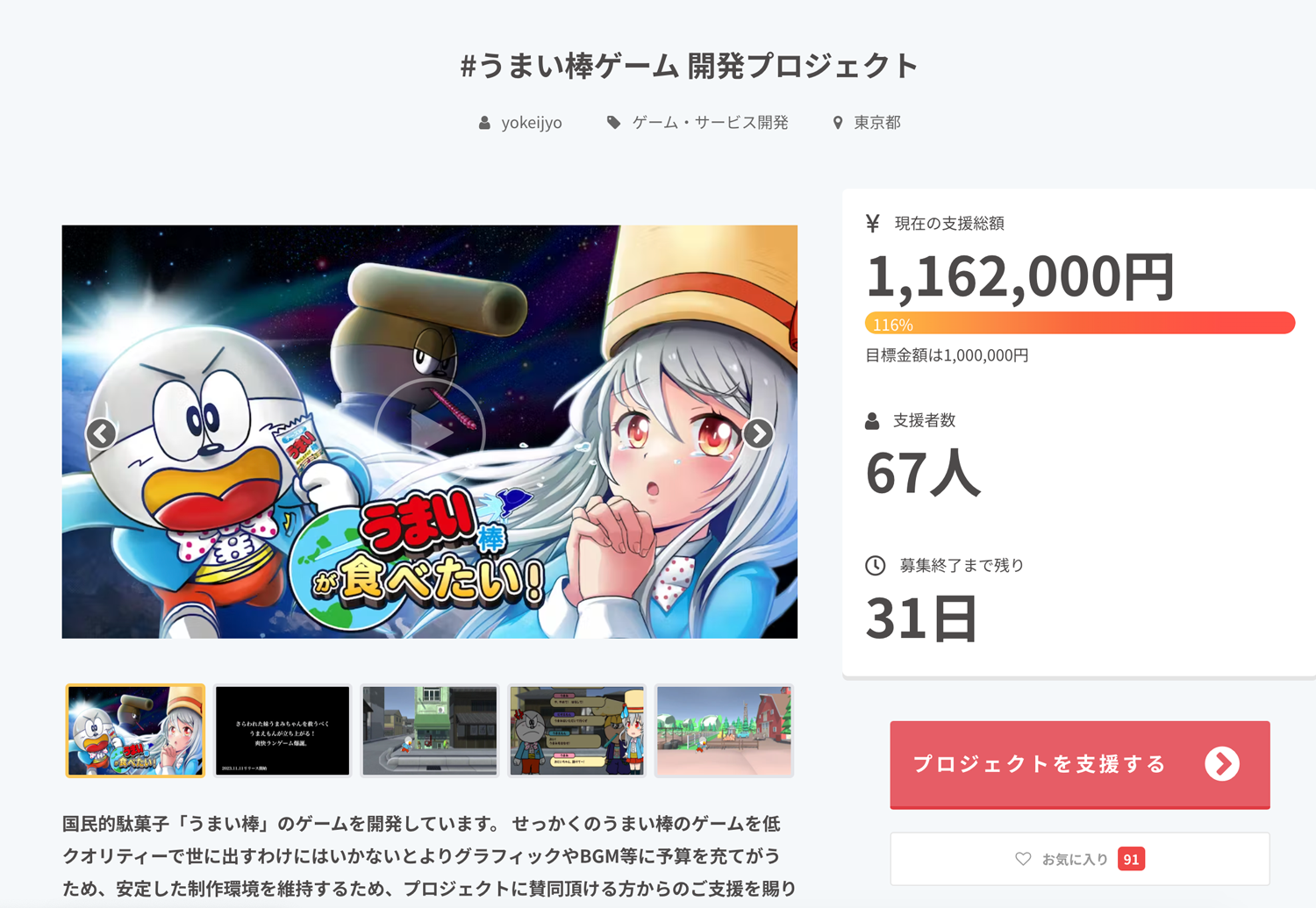The height and width of the screenshot is (908, 1316).
Task: Click the supporter person icon beside 支援者数
Action: click(872, 421)
